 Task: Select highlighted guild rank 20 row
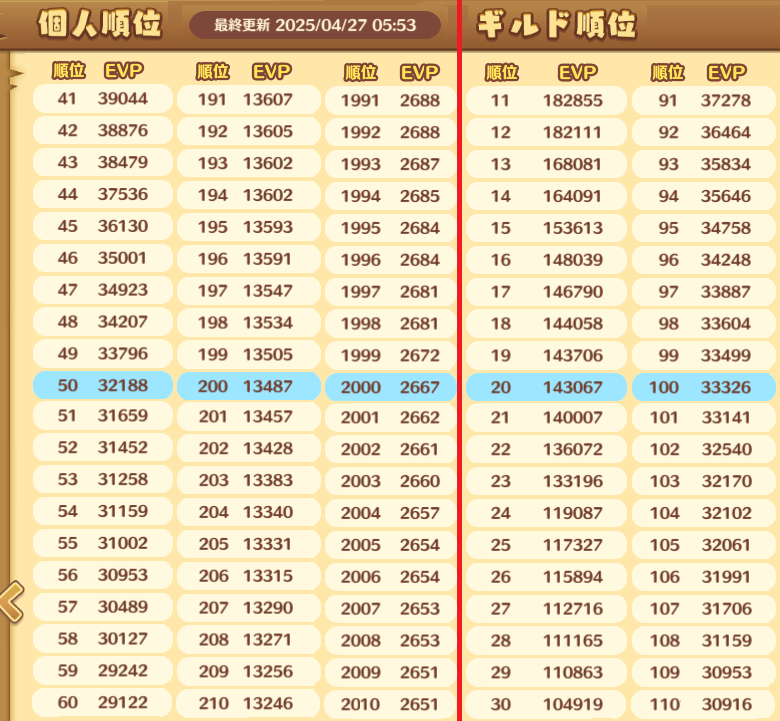[546, 387]
